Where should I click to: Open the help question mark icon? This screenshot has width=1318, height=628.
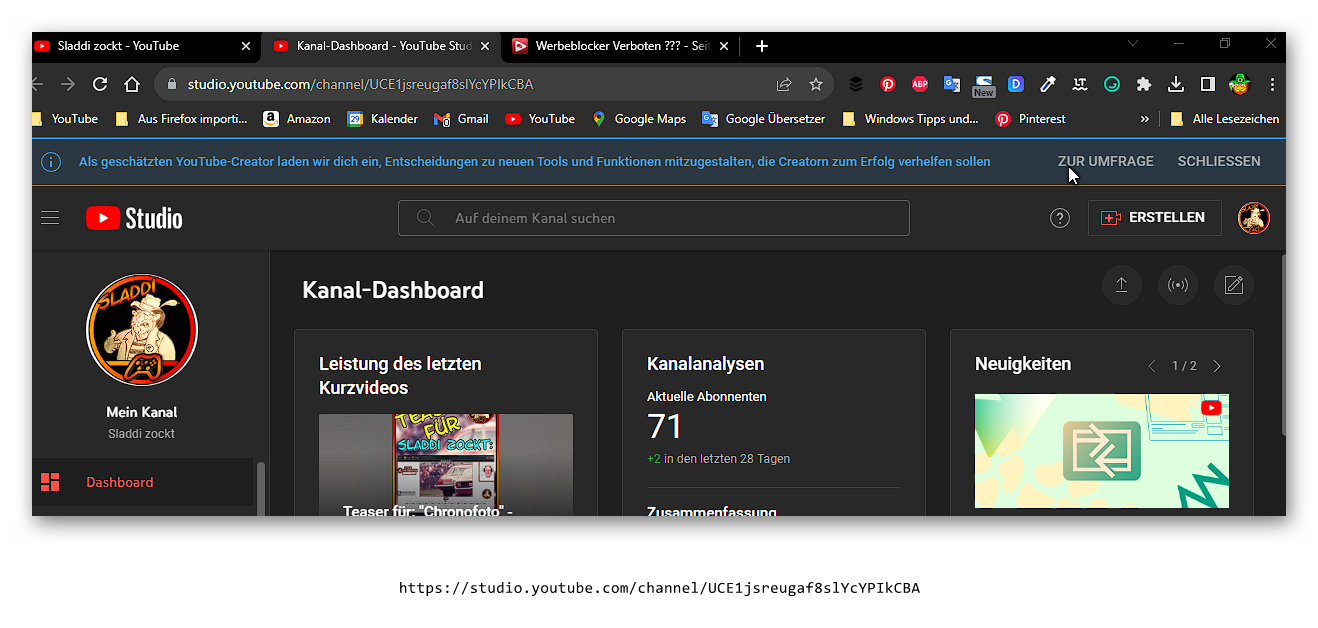click(1060, 218)
